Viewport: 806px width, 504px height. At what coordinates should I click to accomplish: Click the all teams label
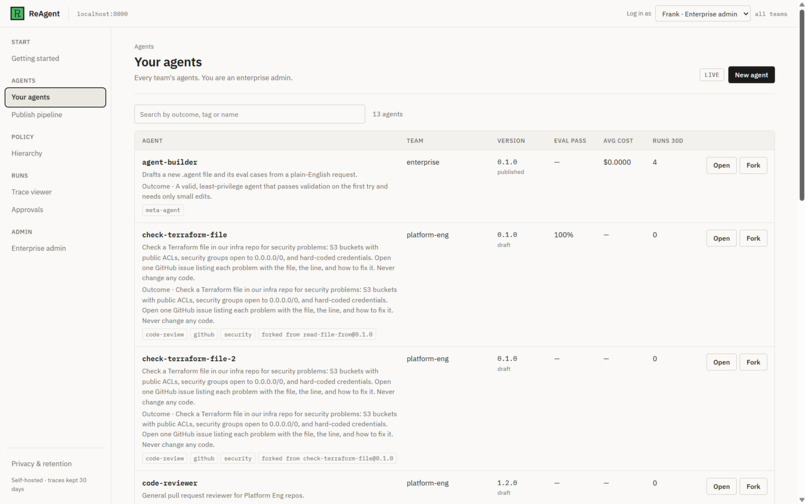(771, 14)
